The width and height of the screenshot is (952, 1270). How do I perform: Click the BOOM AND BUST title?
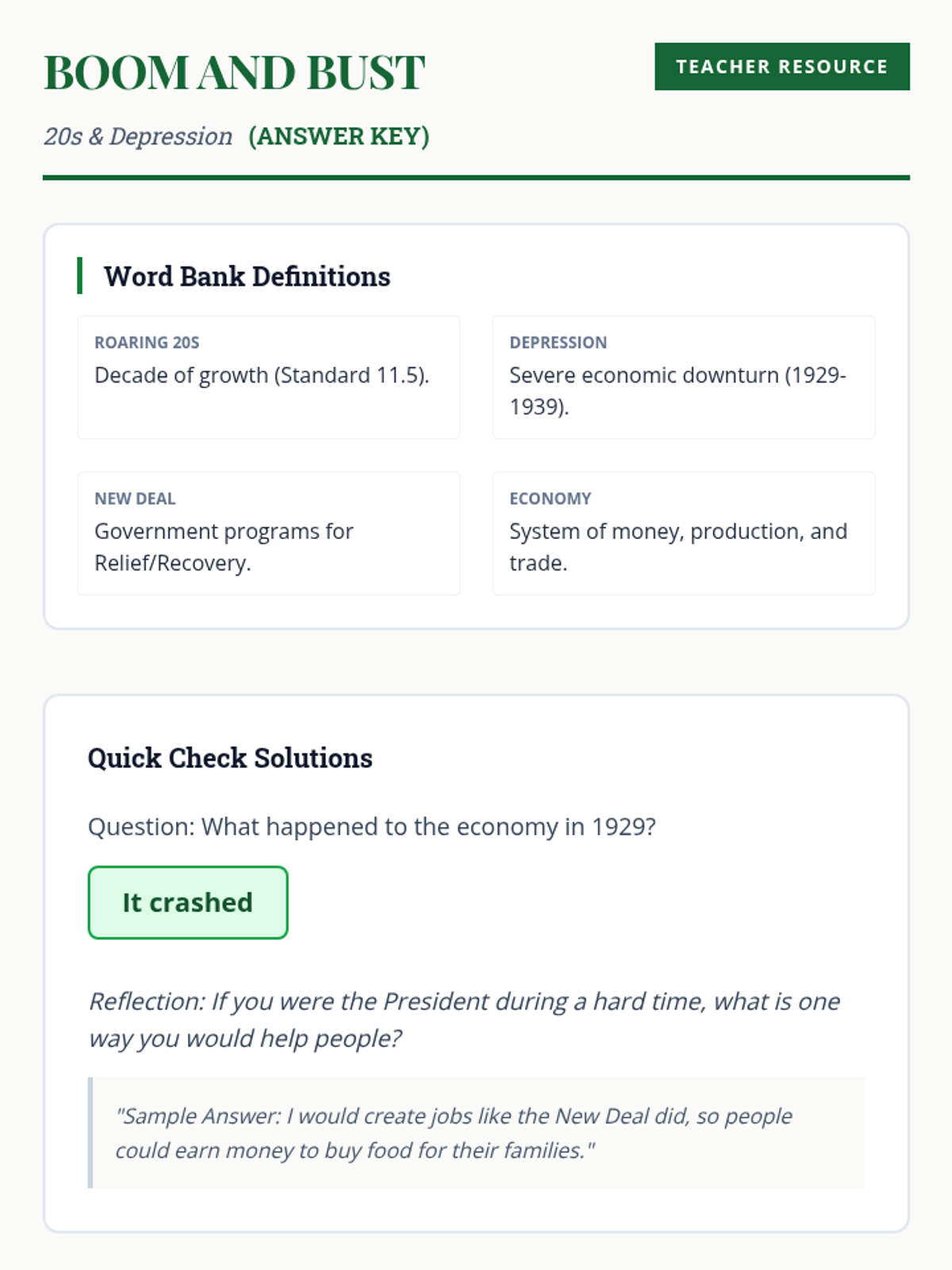click(234, 73)
